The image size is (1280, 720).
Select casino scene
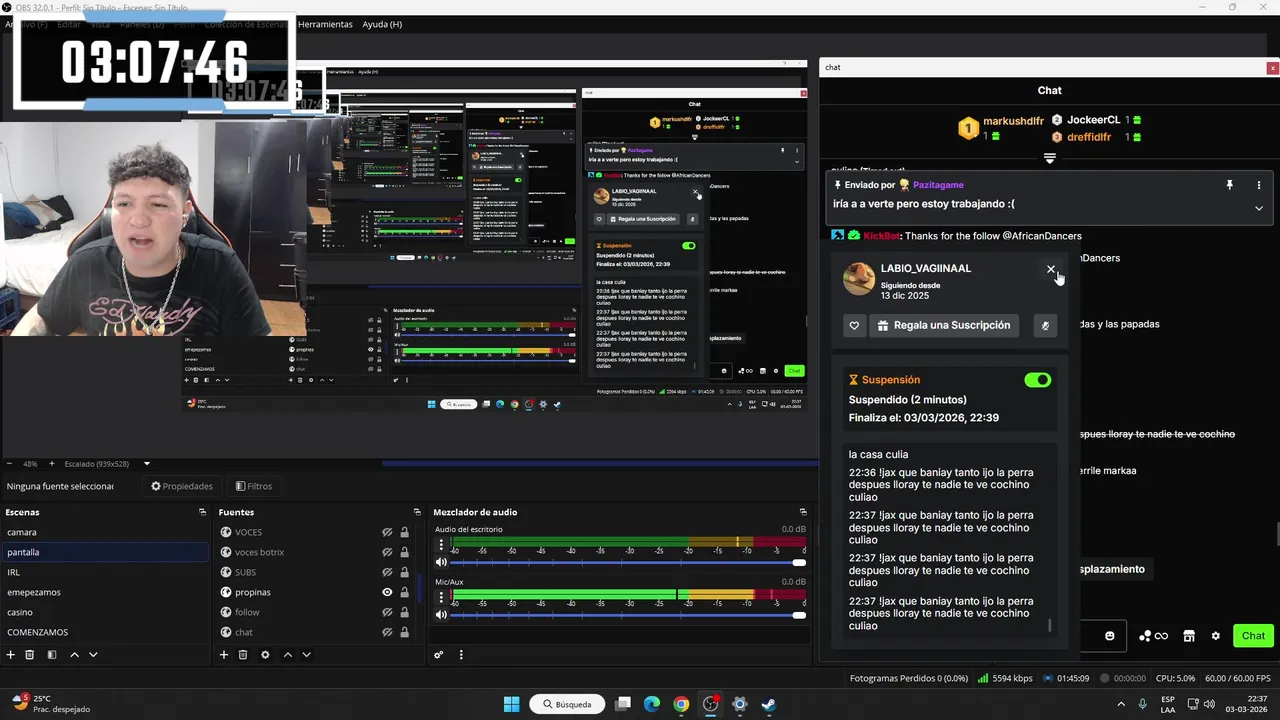coord(104,612)
